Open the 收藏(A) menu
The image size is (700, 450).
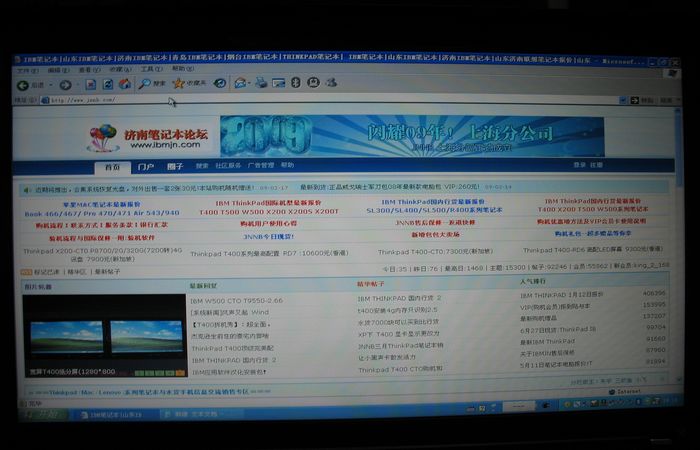point(121,70)
